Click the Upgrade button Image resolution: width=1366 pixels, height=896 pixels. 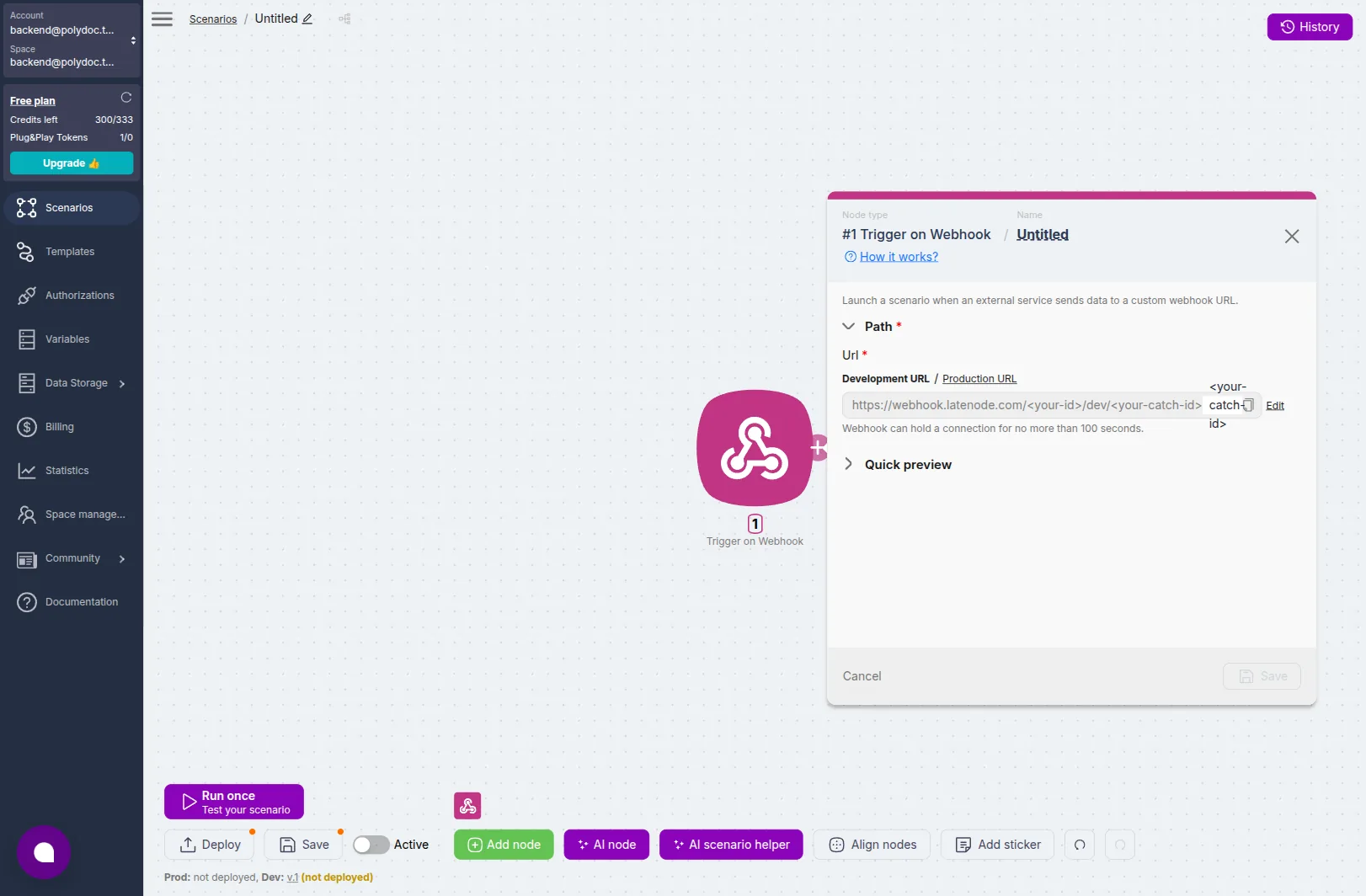tap(72, 163)
